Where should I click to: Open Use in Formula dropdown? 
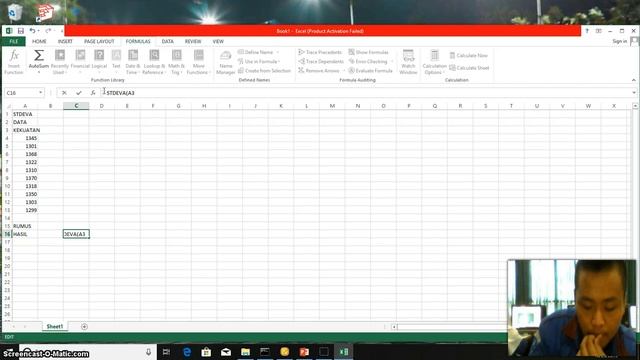coord(259,61)
